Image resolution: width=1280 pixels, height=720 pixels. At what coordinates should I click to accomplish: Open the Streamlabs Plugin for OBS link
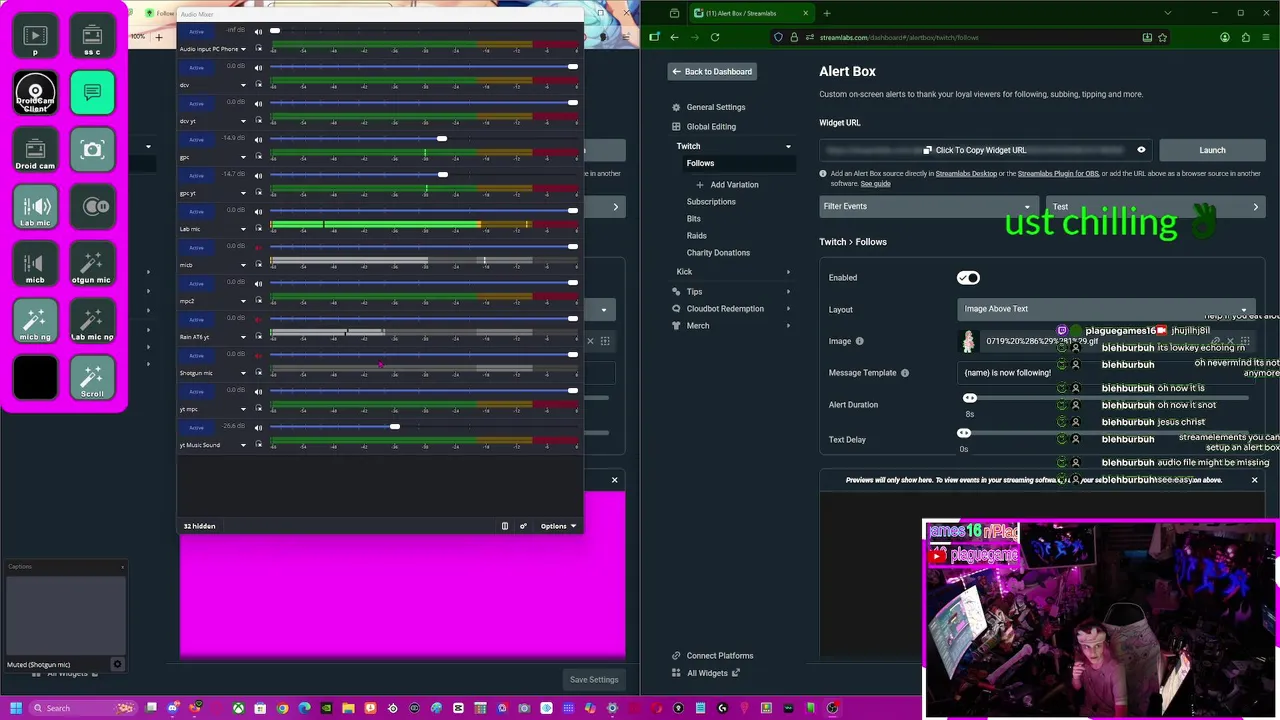point(1058,174)
